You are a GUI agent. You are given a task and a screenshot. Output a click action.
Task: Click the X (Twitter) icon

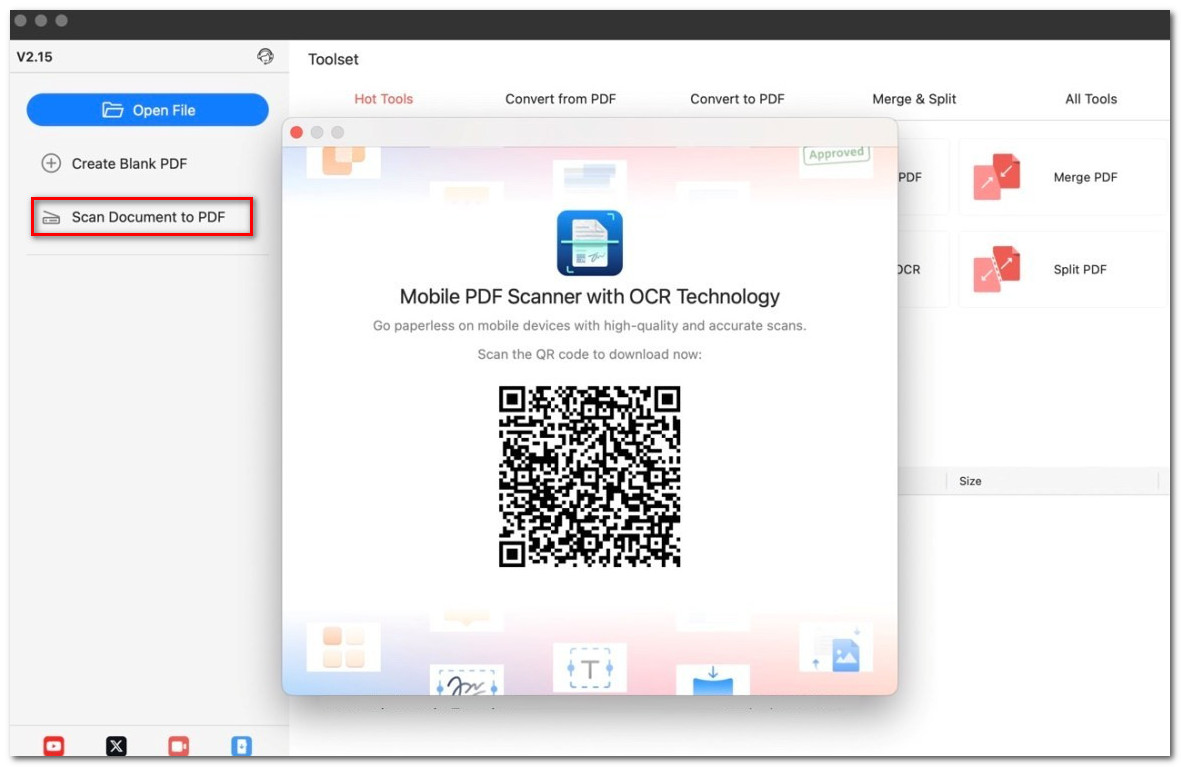(116, 746)
